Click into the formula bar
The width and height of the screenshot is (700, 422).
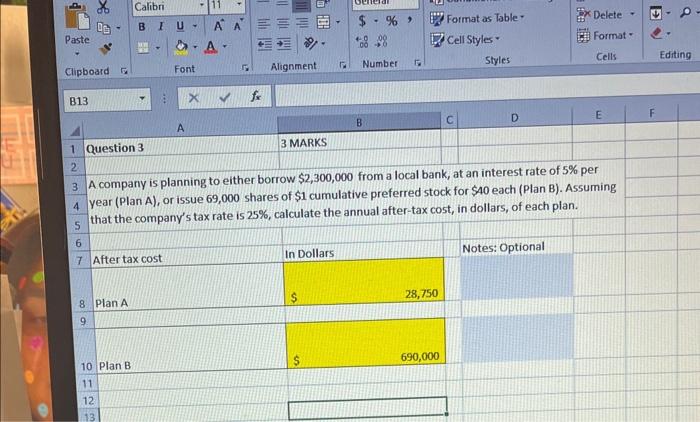point(487,91)
